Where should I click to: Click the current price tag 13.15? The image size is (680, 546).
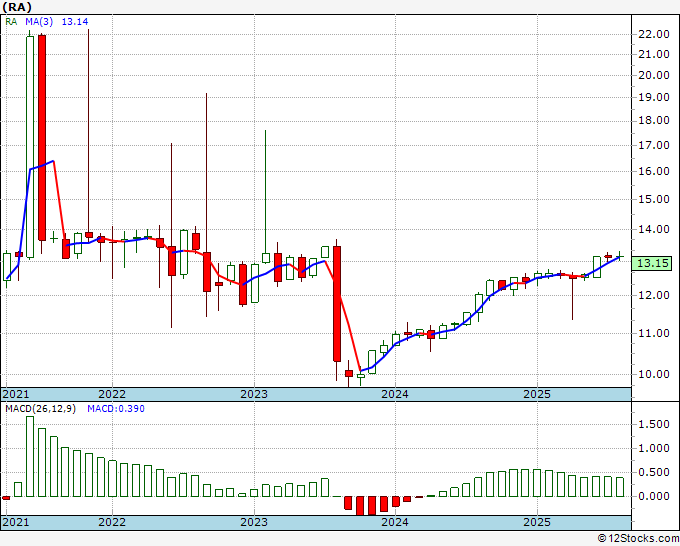point(652,263)
